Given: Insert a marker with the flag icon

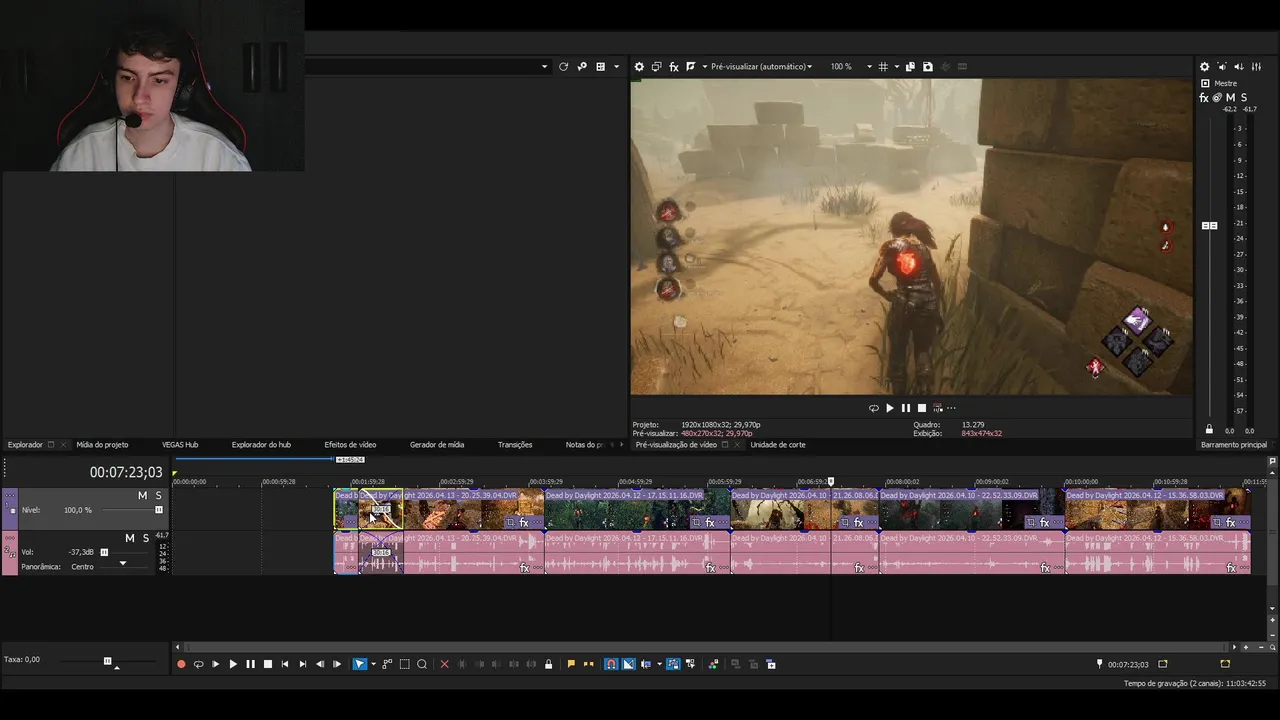Looking at the screenshot, I should [571, 664].
